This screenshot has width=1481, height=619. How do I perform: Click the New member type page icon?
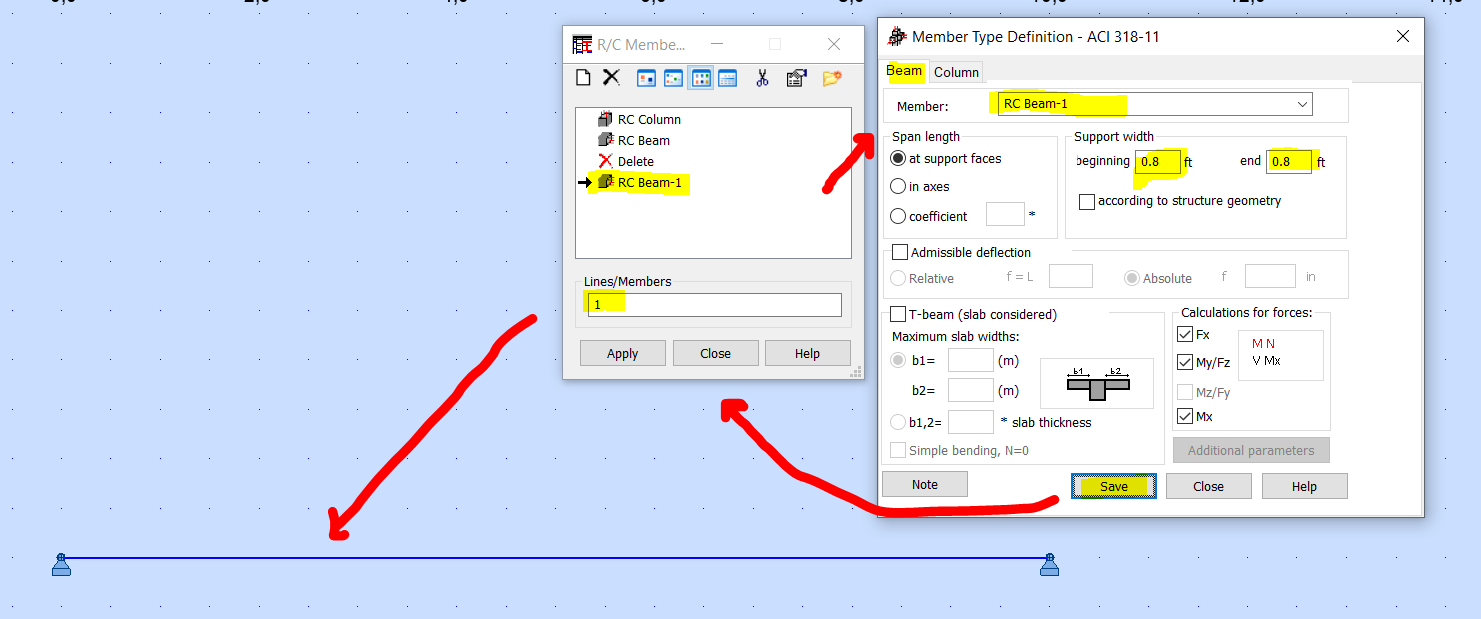pyautogui.click(x=583, y=77)
